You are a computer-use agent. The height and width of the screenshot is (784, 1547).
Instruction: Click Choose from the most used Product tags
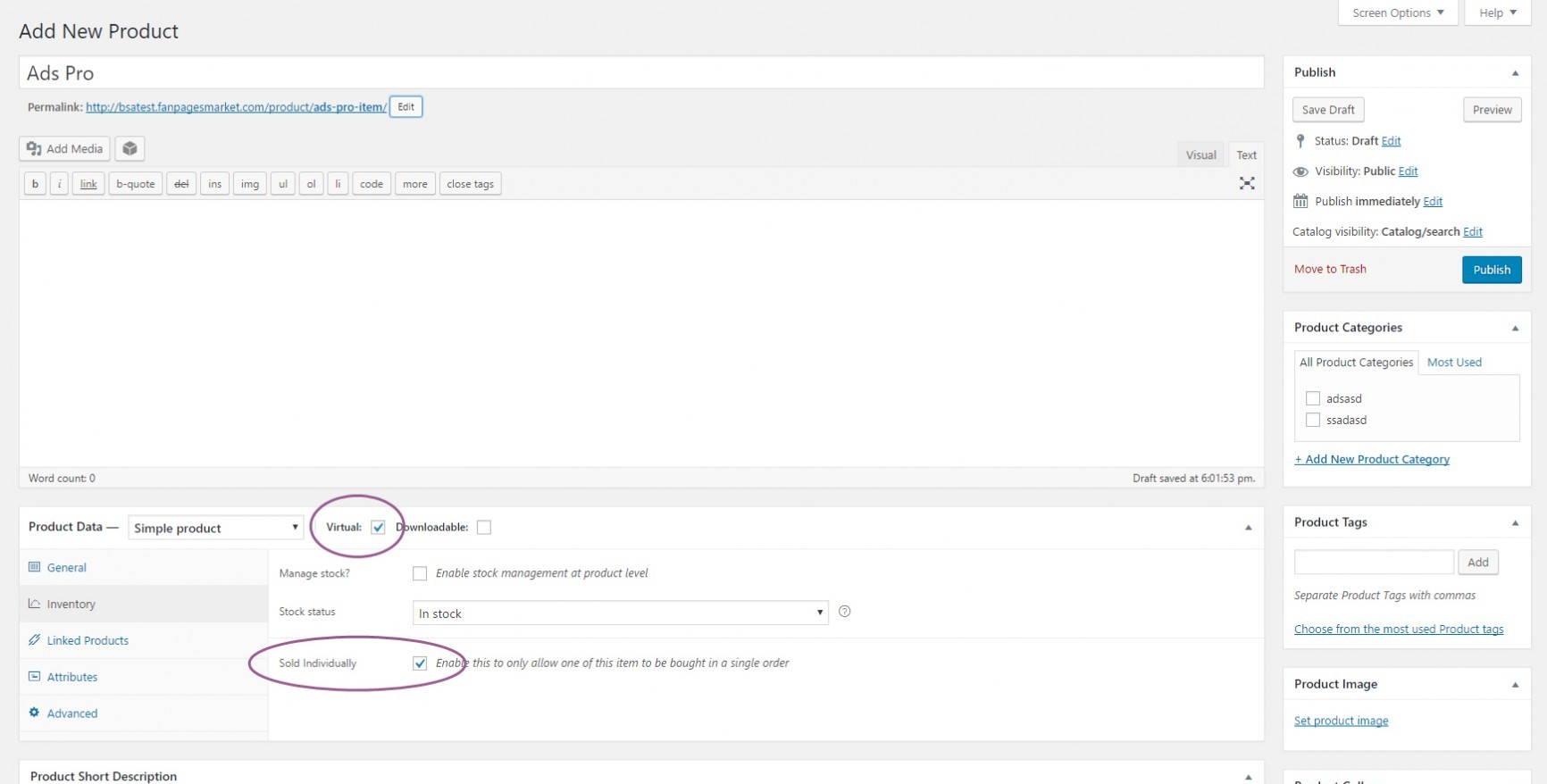click(1399, 629)
